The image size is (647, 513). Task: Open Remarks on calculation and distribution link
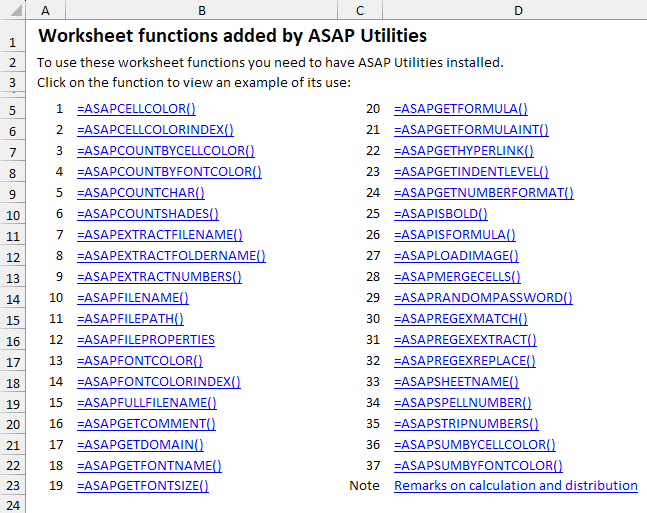point(515,486)
